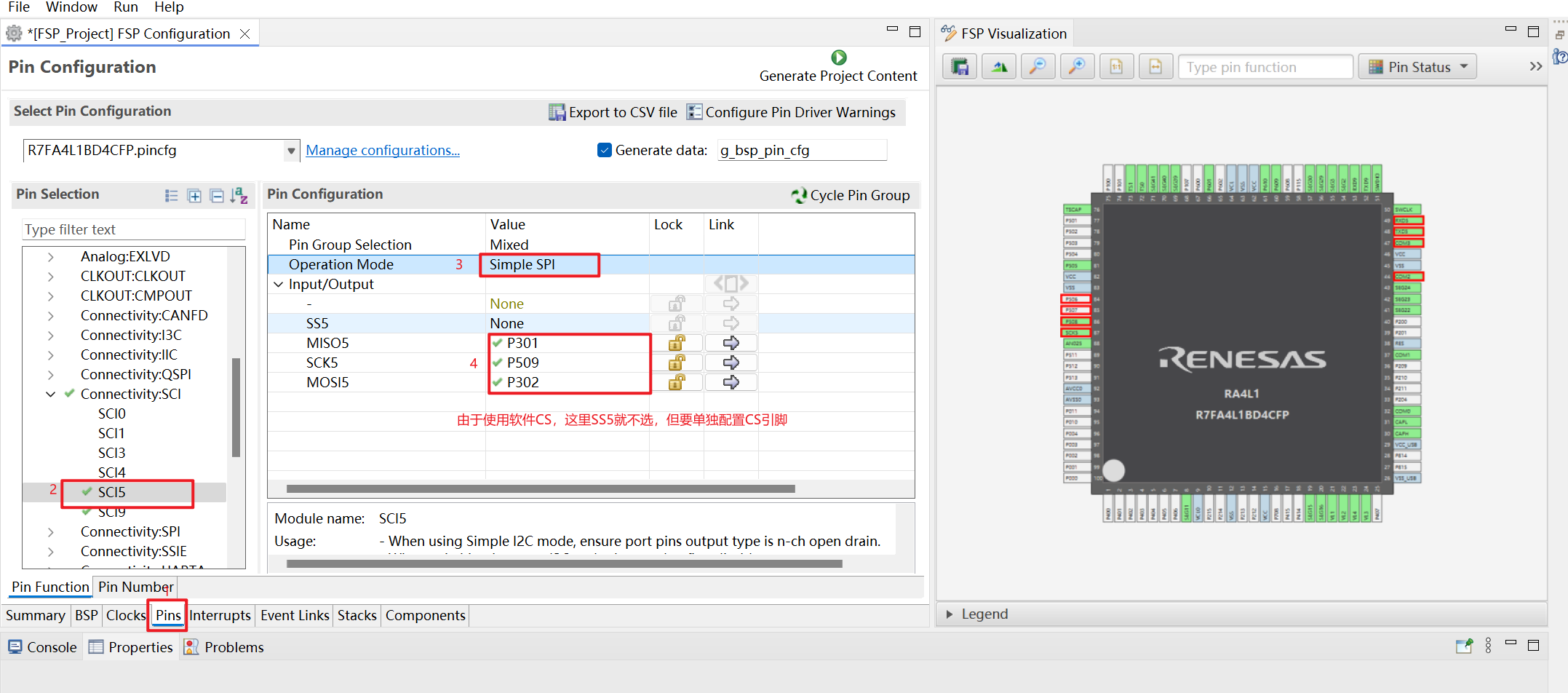Collapse the Input/Output group row
Image resolution: width=1568 pixels, height=693 pixels.
point(278,285)
